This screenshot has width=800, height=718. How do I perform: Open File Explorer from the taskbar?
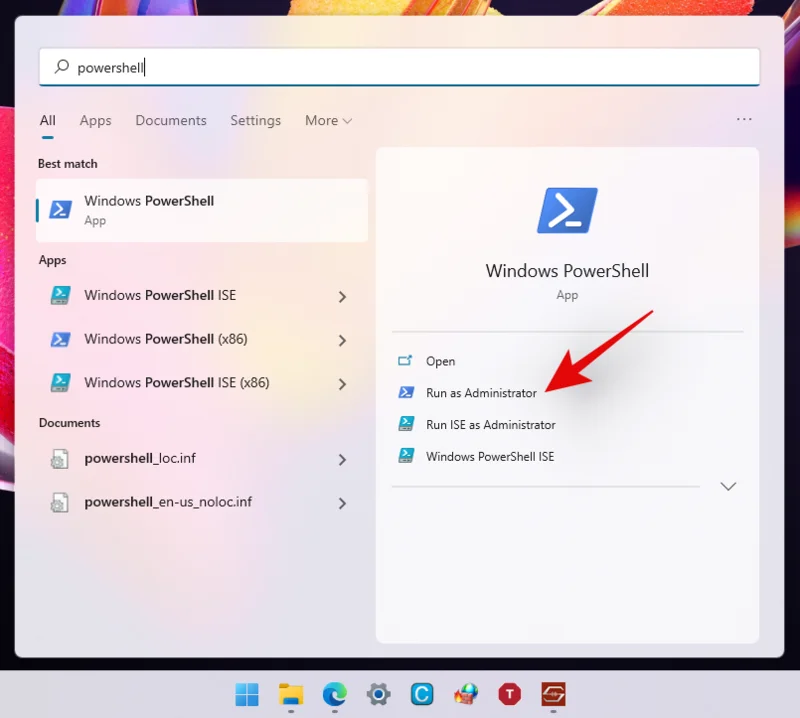(291, 695)
